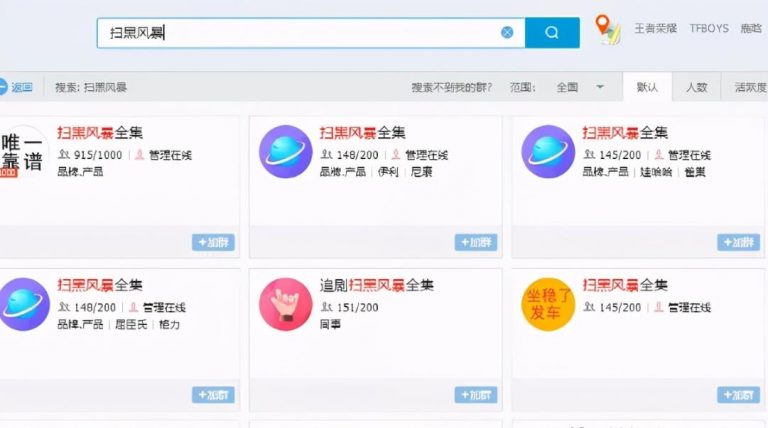Click the map location pin icon
Image resolution: width=768 pixels, height=428 pixels.
point(607,29)
